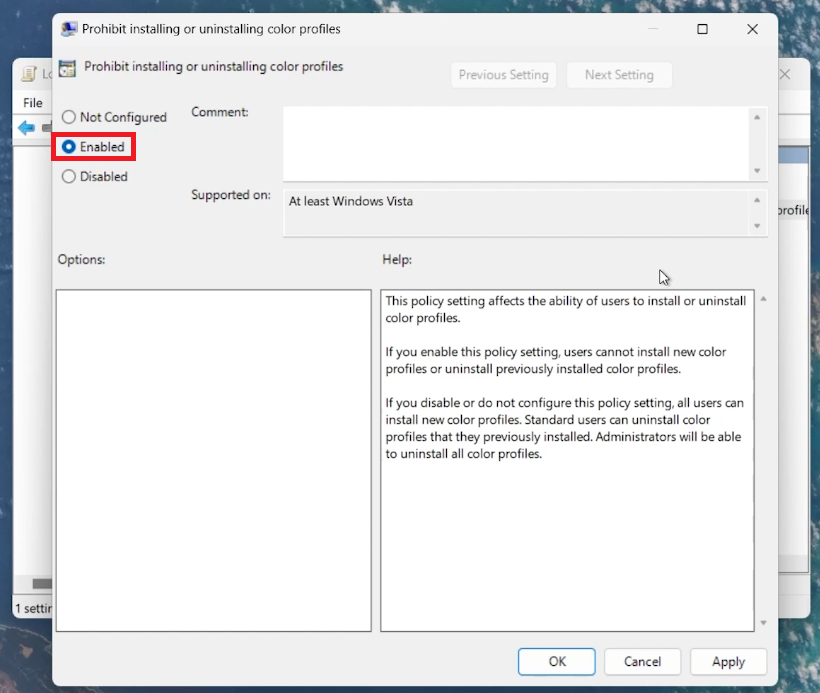Screen dimensions: 820x693
Task: Confirm the policy change with OK
Action: [556, 661]
